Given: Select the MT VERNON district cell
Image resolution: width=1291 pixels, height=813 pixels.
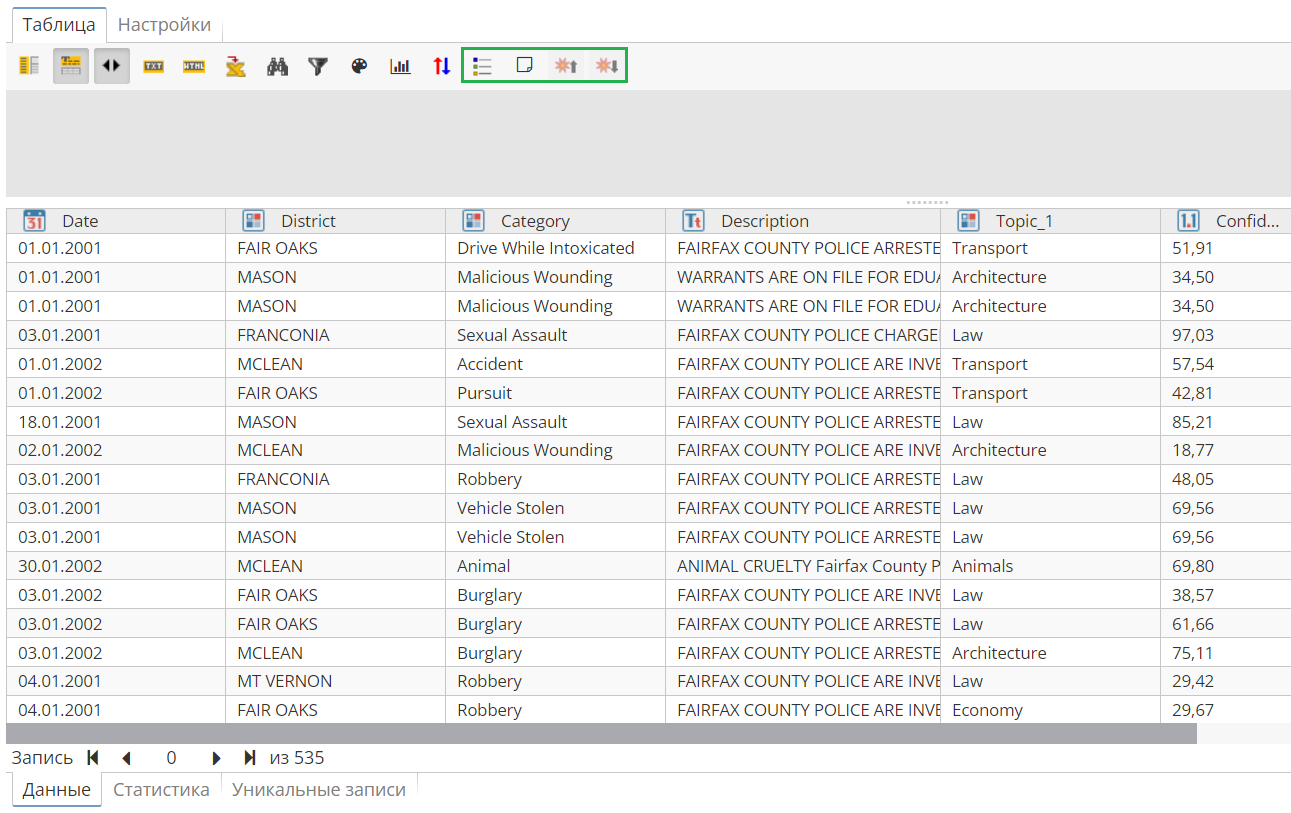Looking at the screenshot, I should 335,681.
